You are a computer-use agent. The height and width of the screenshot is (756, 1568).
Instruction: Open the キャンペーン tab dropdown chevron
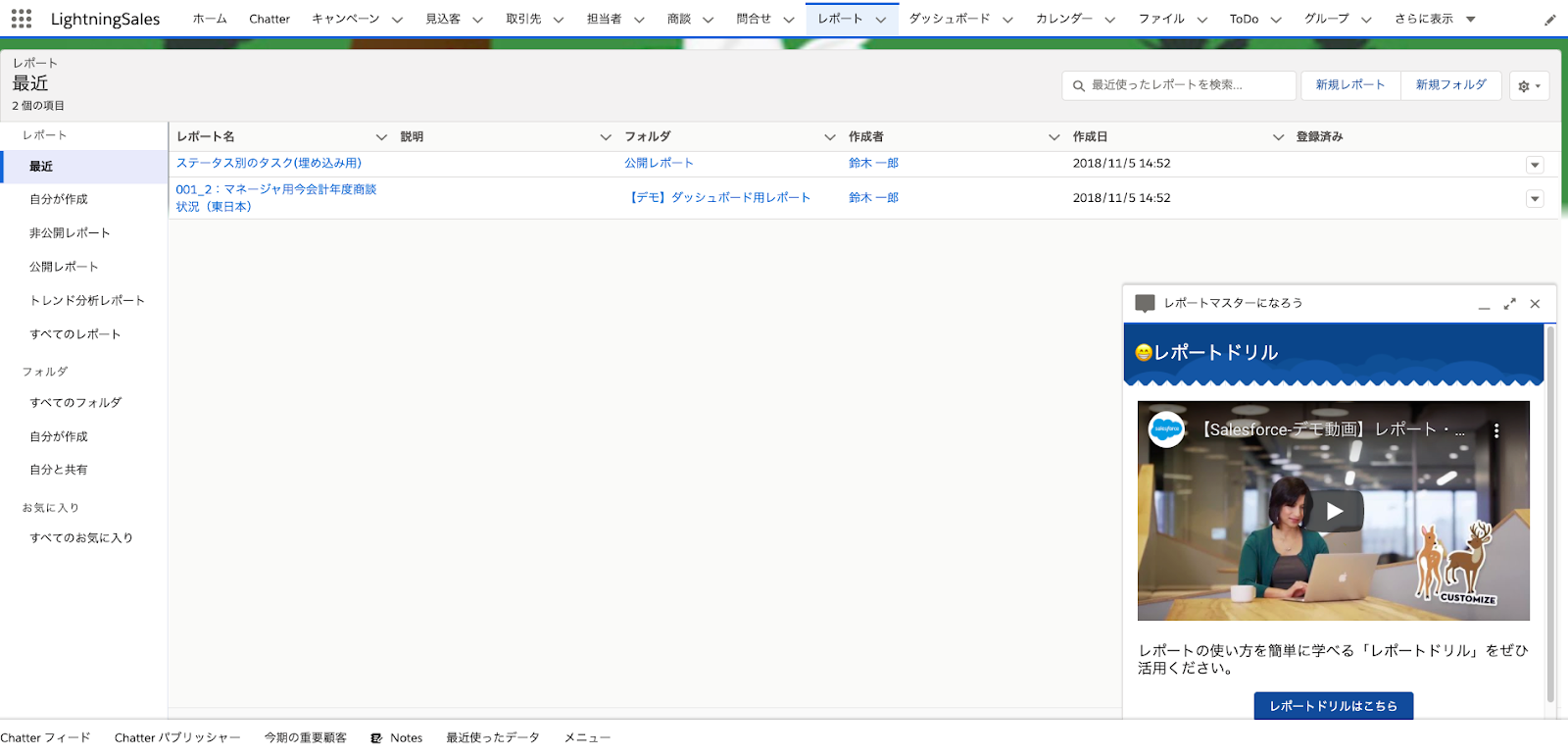pos(397,20)
